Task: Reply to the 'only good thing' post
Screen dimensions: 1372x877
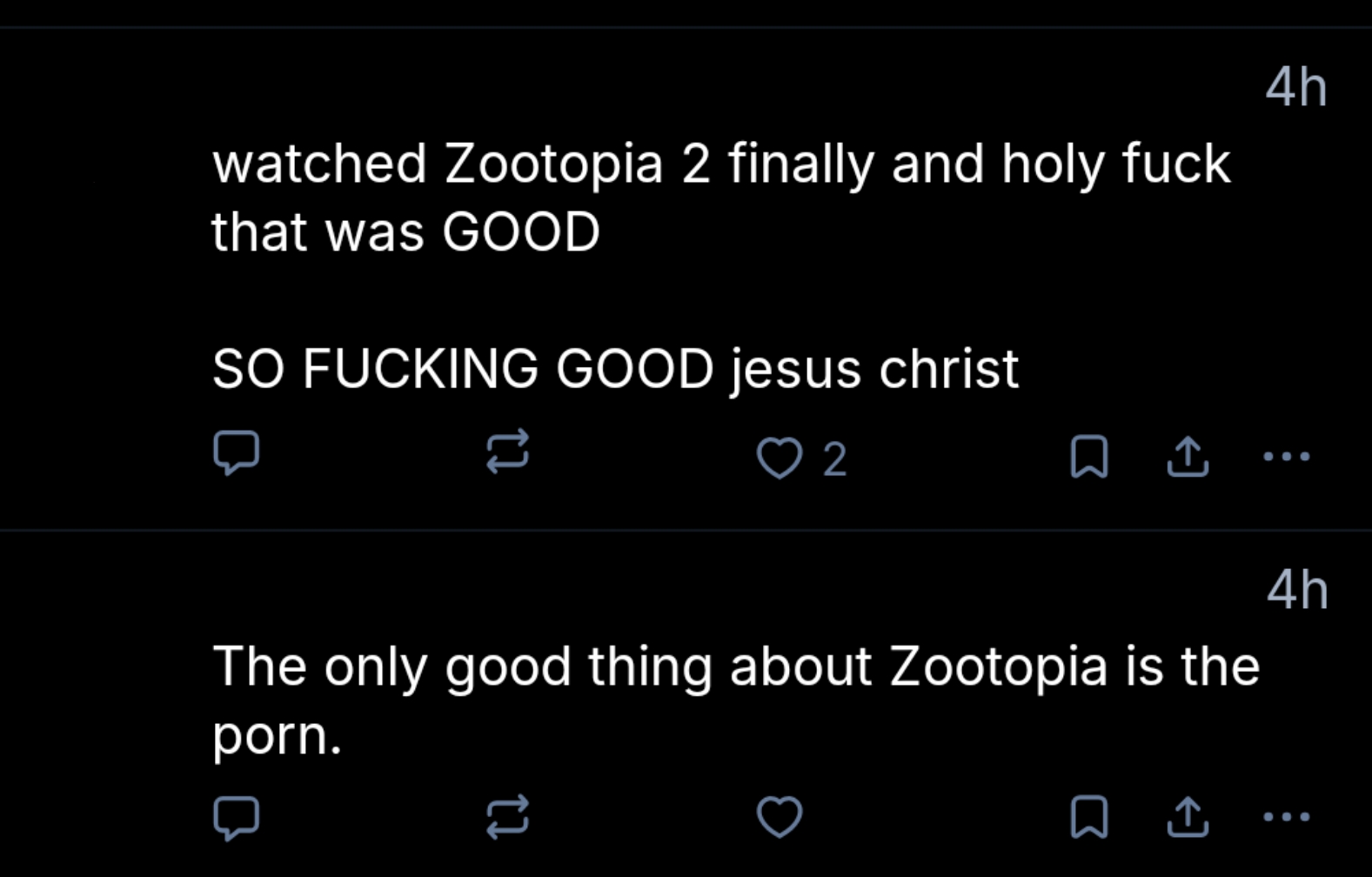Action: (236, 817)
